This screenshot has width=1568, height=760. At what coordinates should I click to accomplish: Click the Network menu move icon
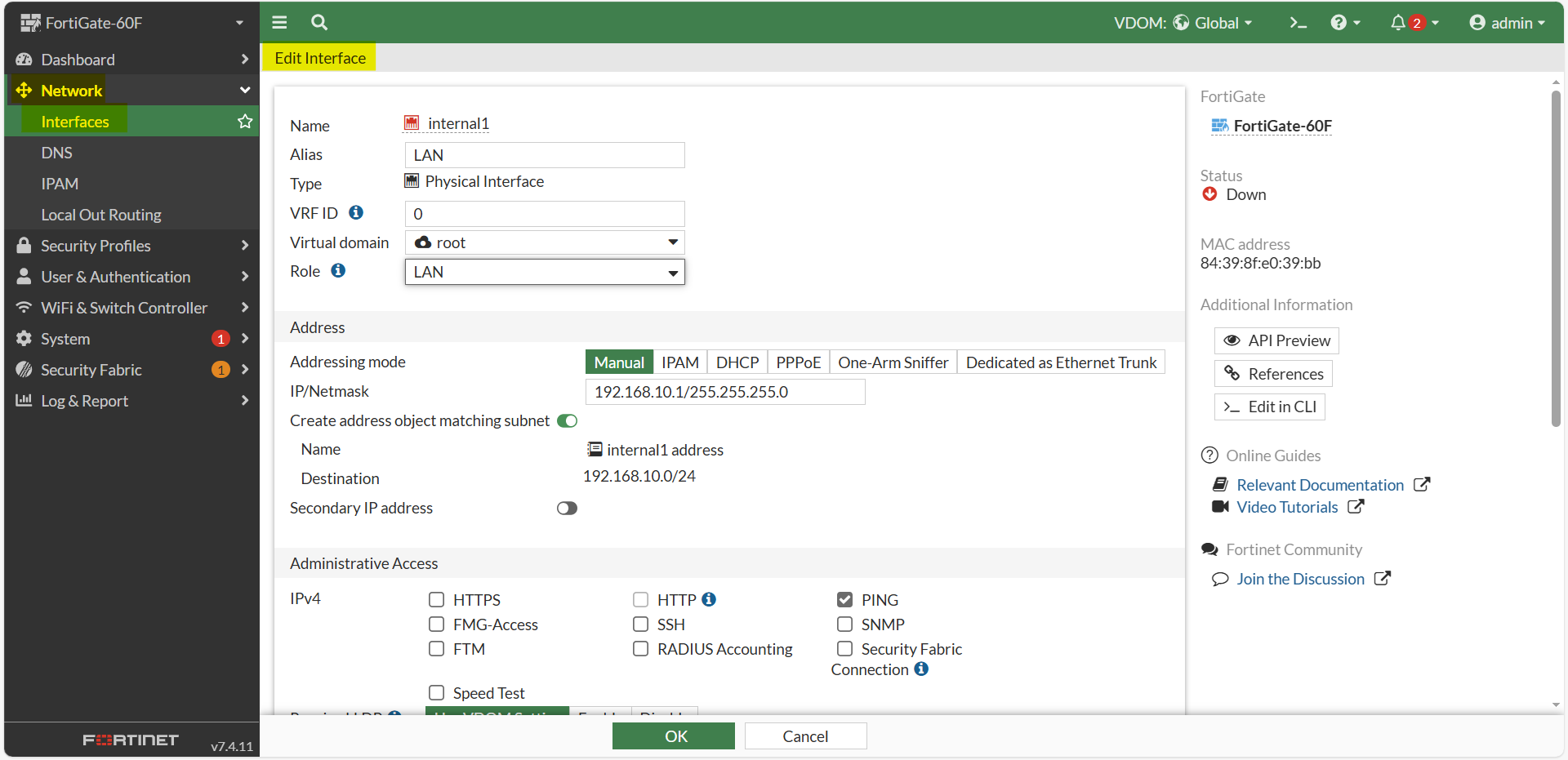click(x=24, y=91)
